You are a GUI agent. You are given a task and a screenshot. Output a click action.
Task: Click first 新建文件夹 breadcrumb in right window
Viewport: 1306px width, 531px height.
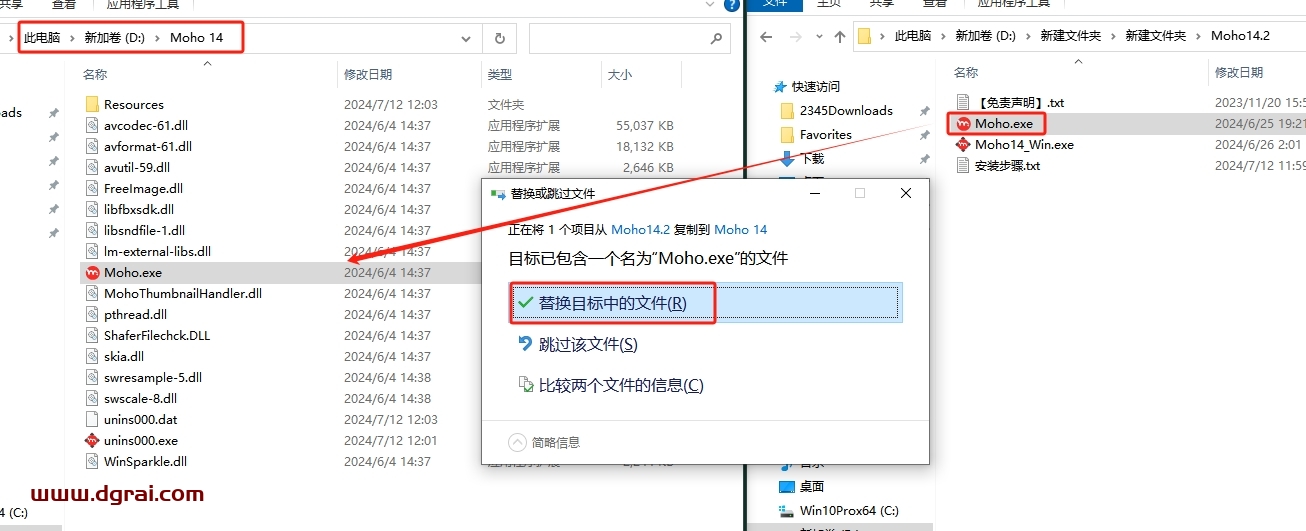1070,36
